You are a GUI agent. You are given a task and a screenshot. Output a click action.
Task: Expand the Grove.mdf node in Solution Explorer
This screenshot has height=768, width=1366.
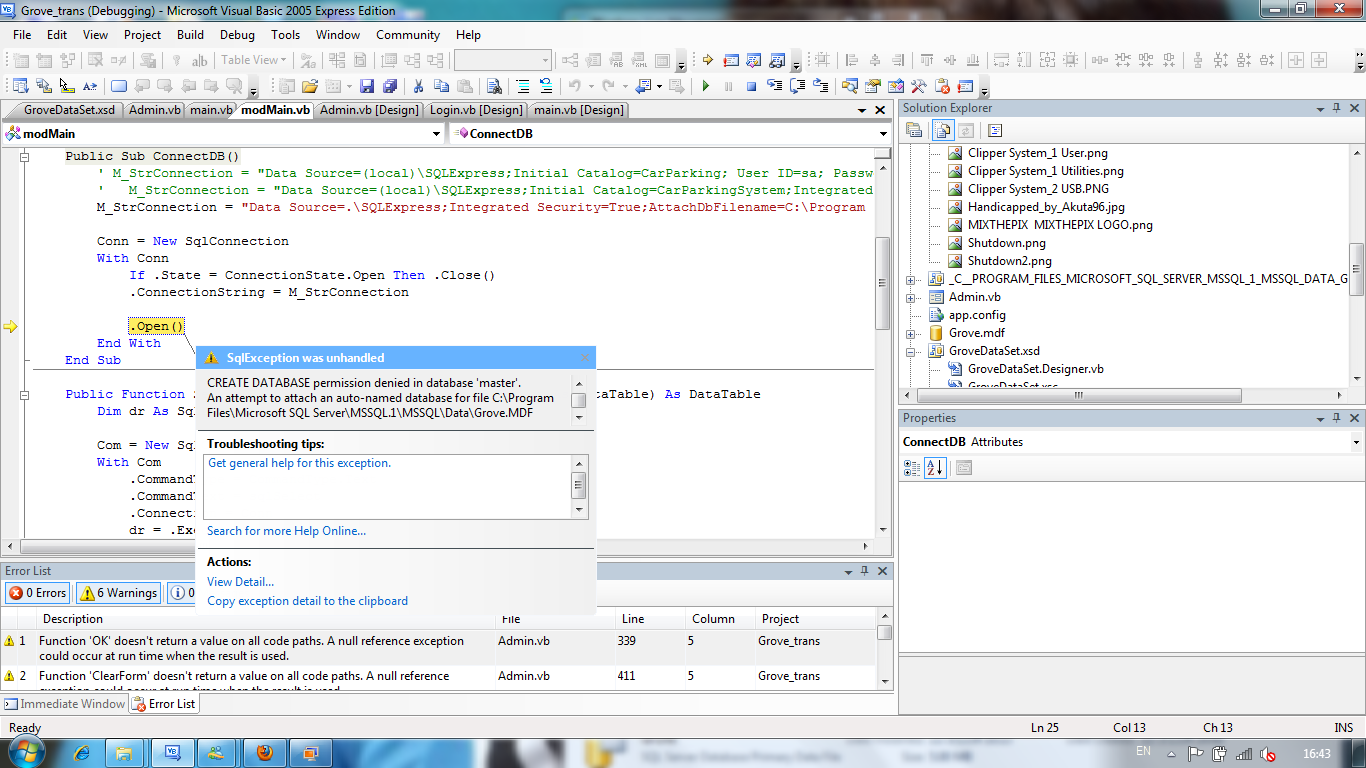tap(911, 333)
